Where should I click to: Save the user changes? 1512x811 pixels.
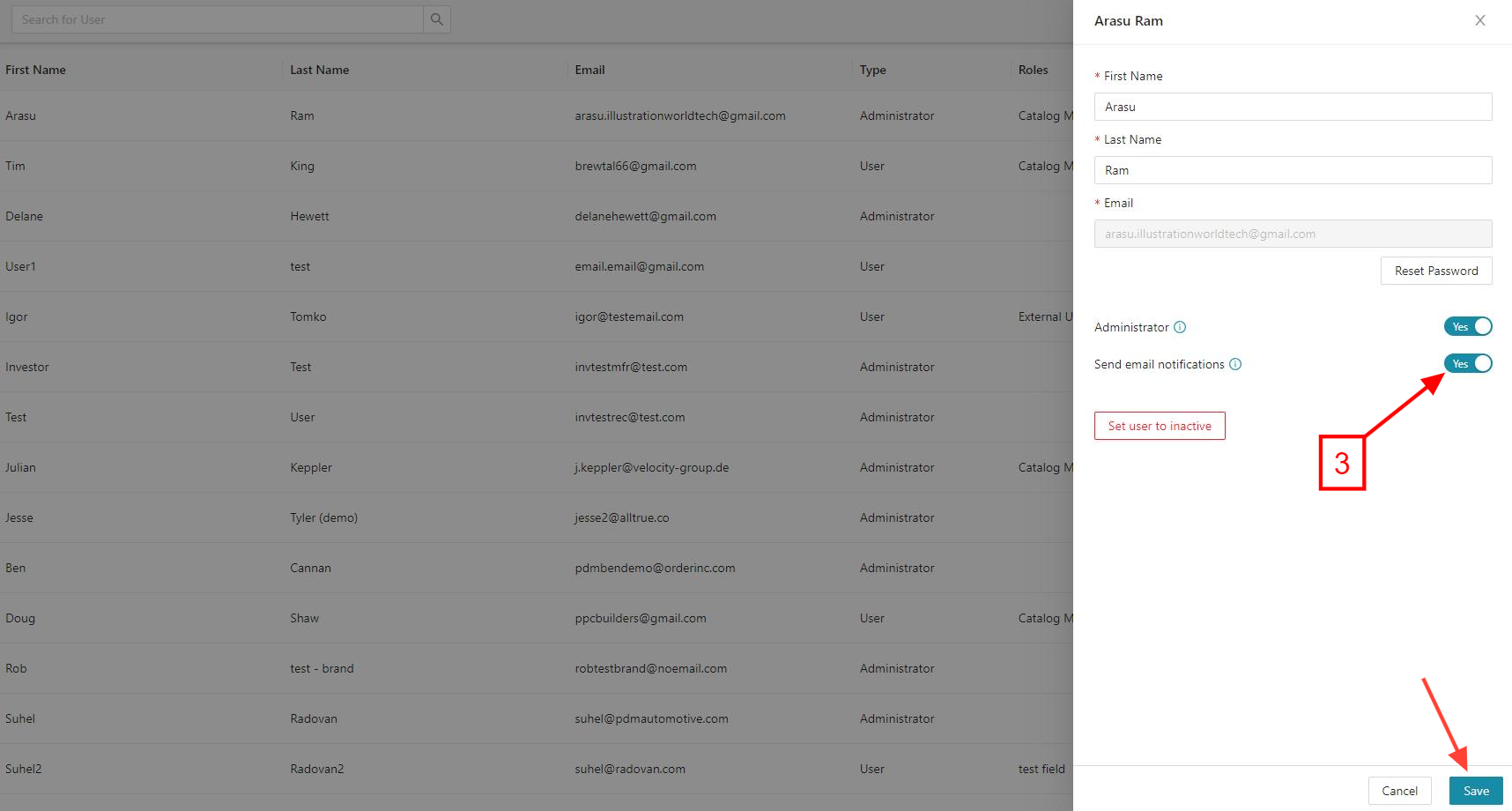pyautogui.click(x=1476, y=791)
